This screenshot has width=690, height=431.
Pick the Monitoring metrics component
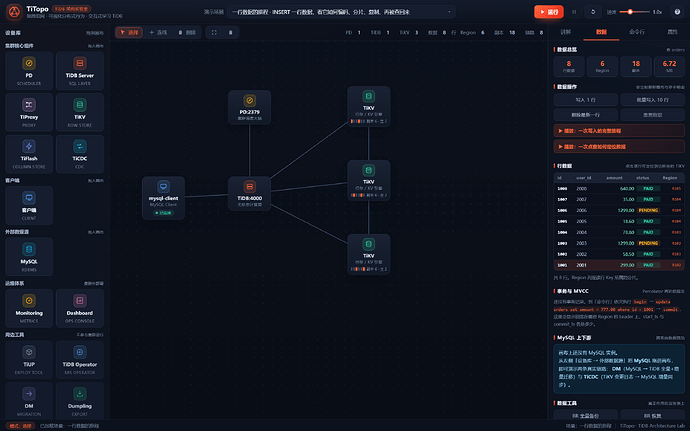point(29,308)
